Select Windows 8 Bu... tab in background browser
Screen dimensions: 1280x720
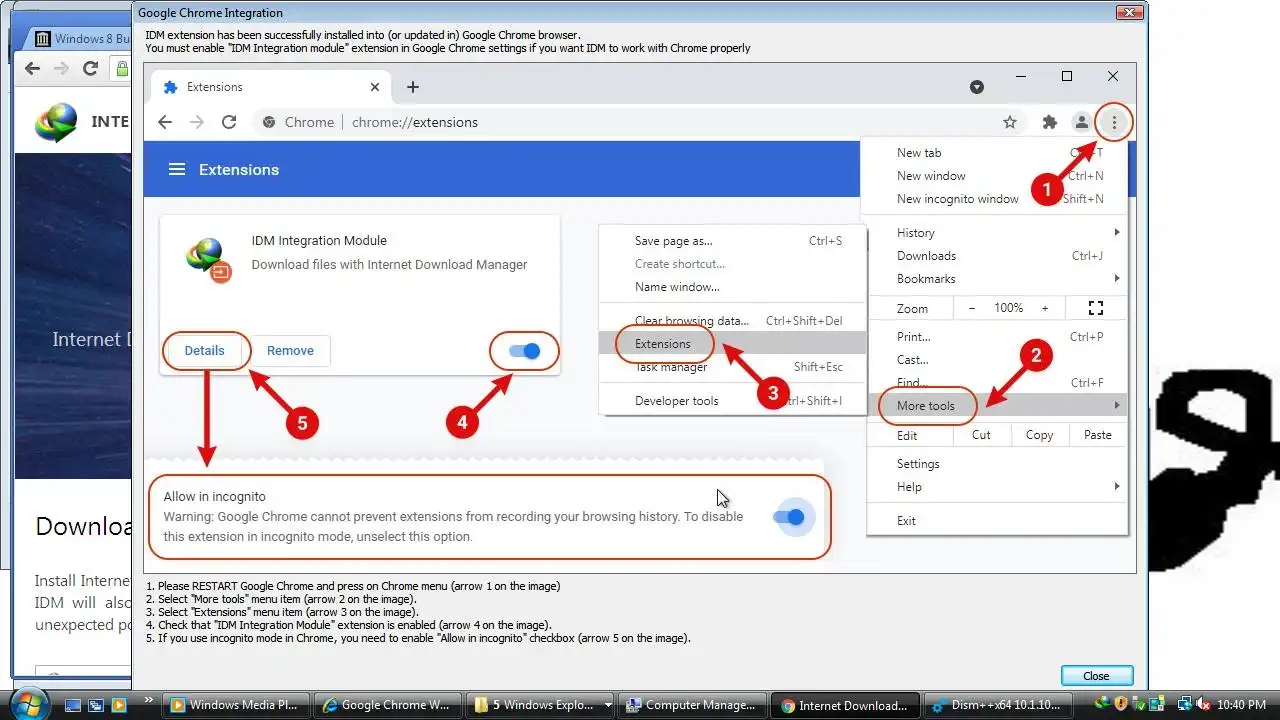click(80, 39)
